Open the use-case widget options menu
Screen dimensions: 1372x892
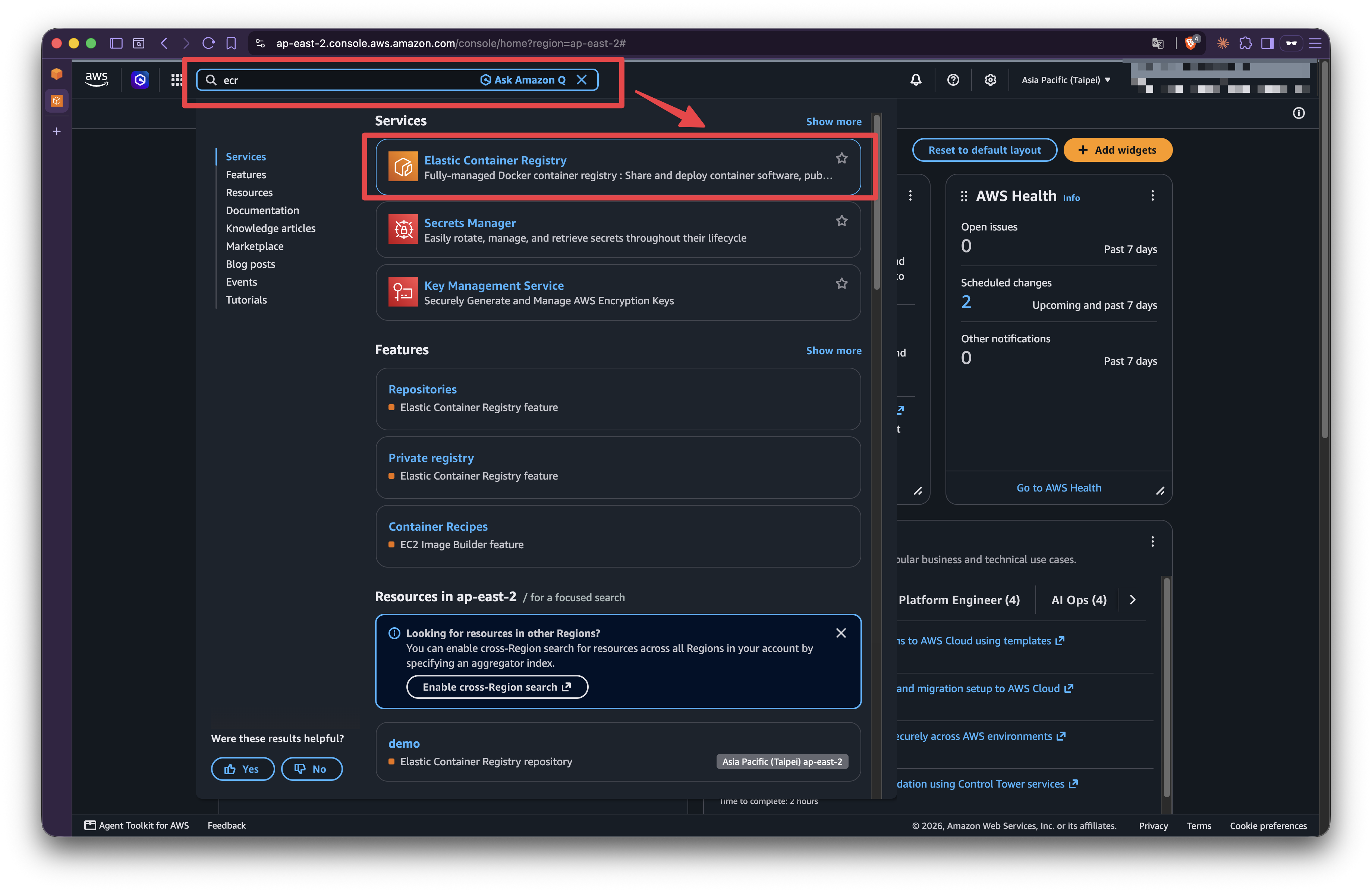[x=1152, y=541]
